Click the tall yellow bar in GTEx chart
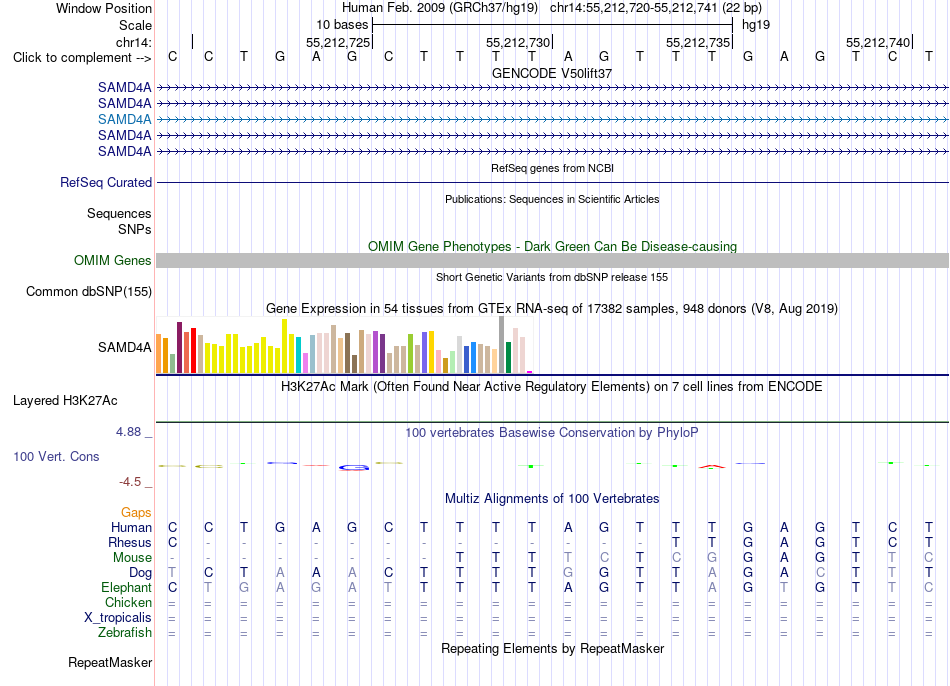This screenshot has width=950, height=686. (x=284, y=345)
